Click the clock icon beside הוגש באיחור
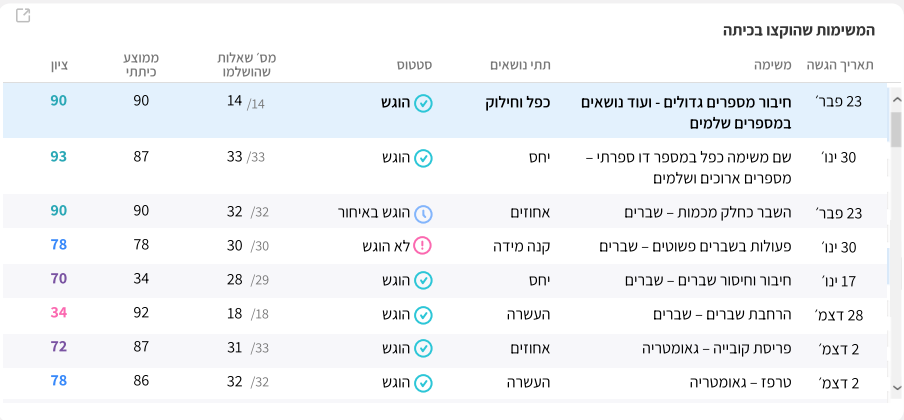904x420 pixels. (423, 213)
